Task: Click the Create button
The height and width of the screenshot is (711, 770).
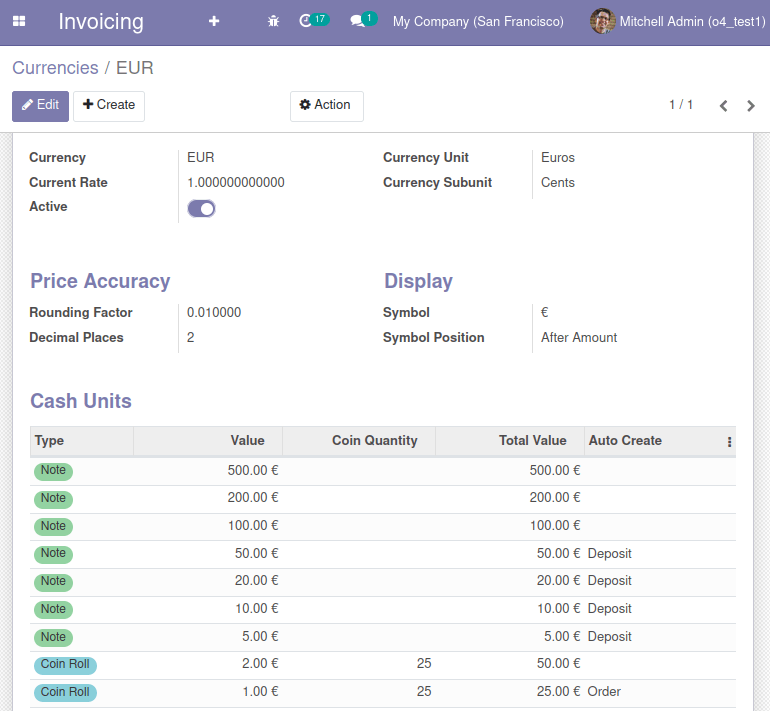Action: pyautogui.click(x=109, y=105)
